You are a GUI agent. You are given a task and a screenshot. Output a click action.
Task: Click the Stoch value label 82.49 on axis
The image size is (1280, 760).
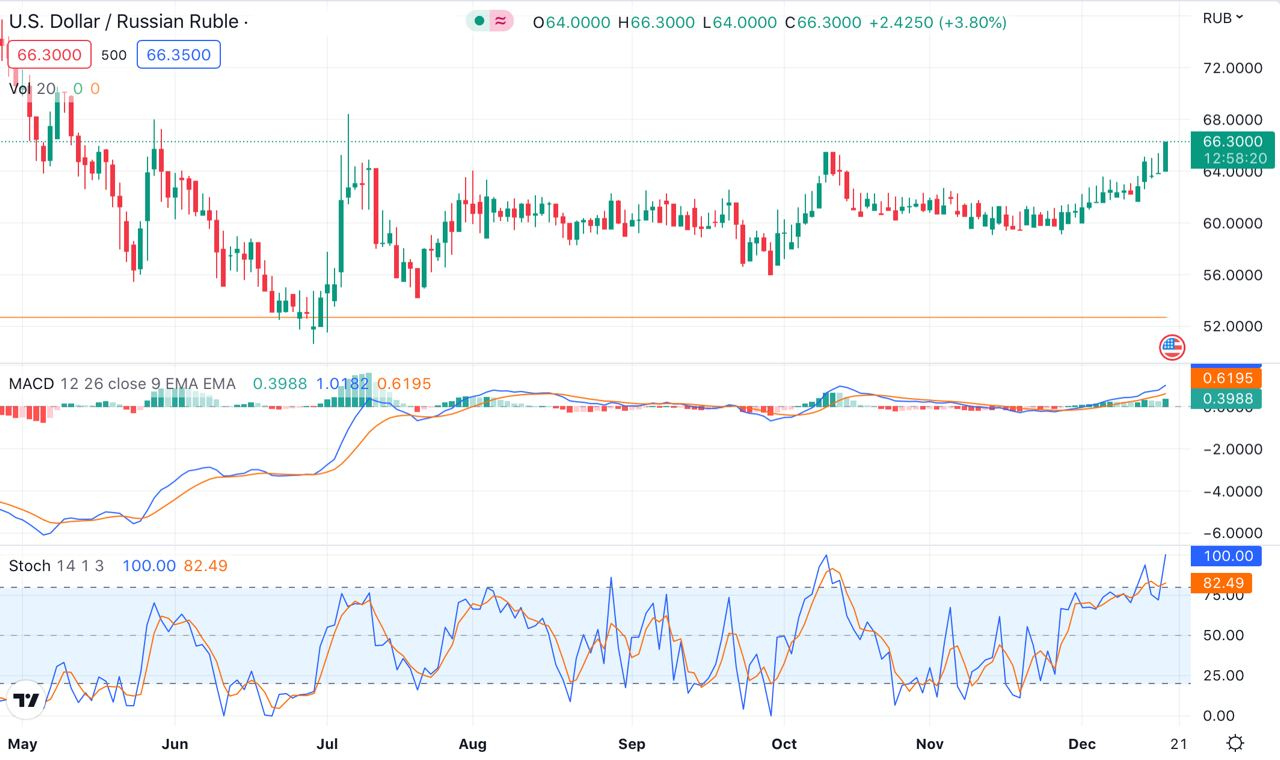point(1222,583)
